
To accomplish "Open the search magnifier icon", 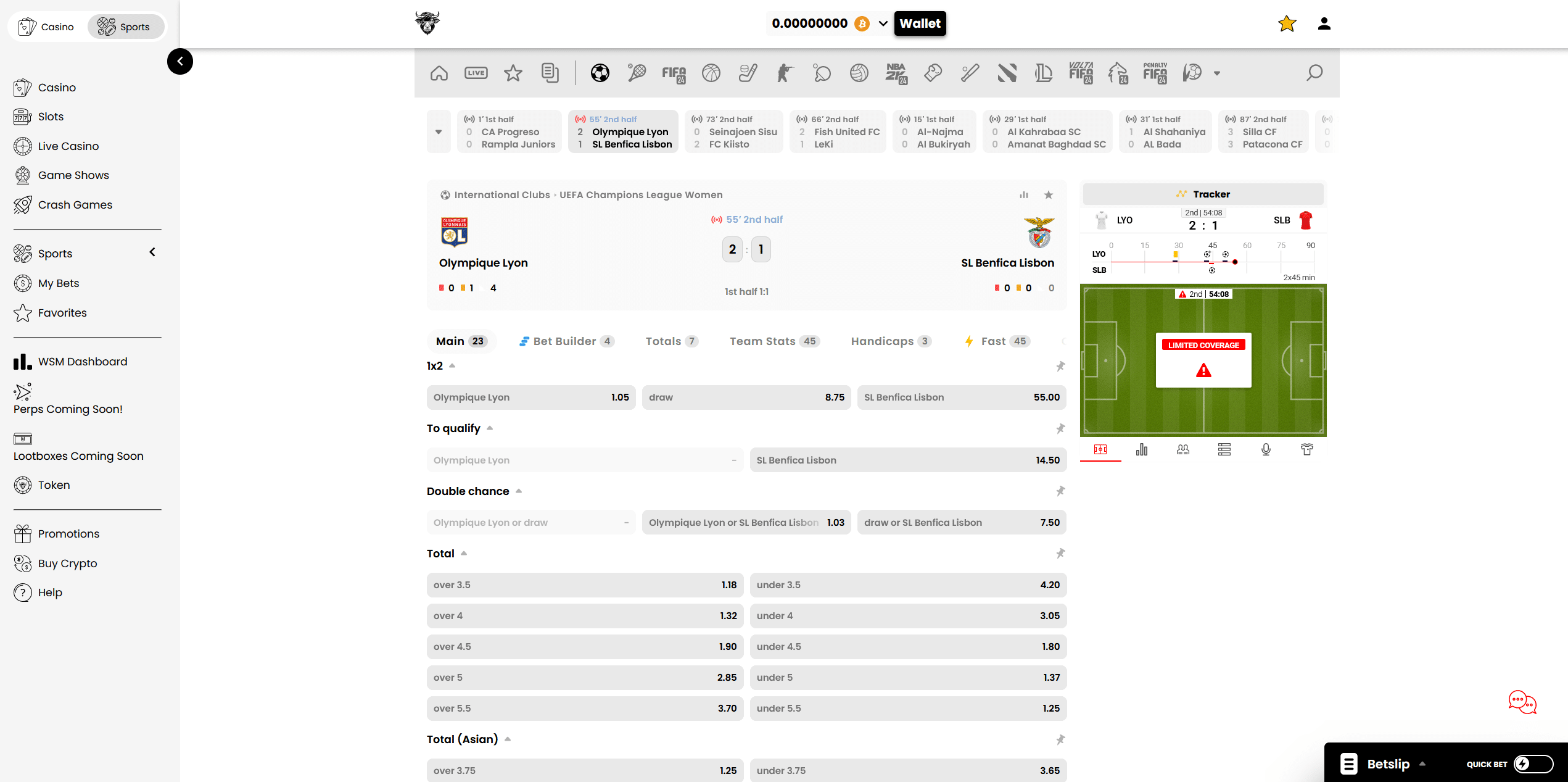I will 1314,73.
